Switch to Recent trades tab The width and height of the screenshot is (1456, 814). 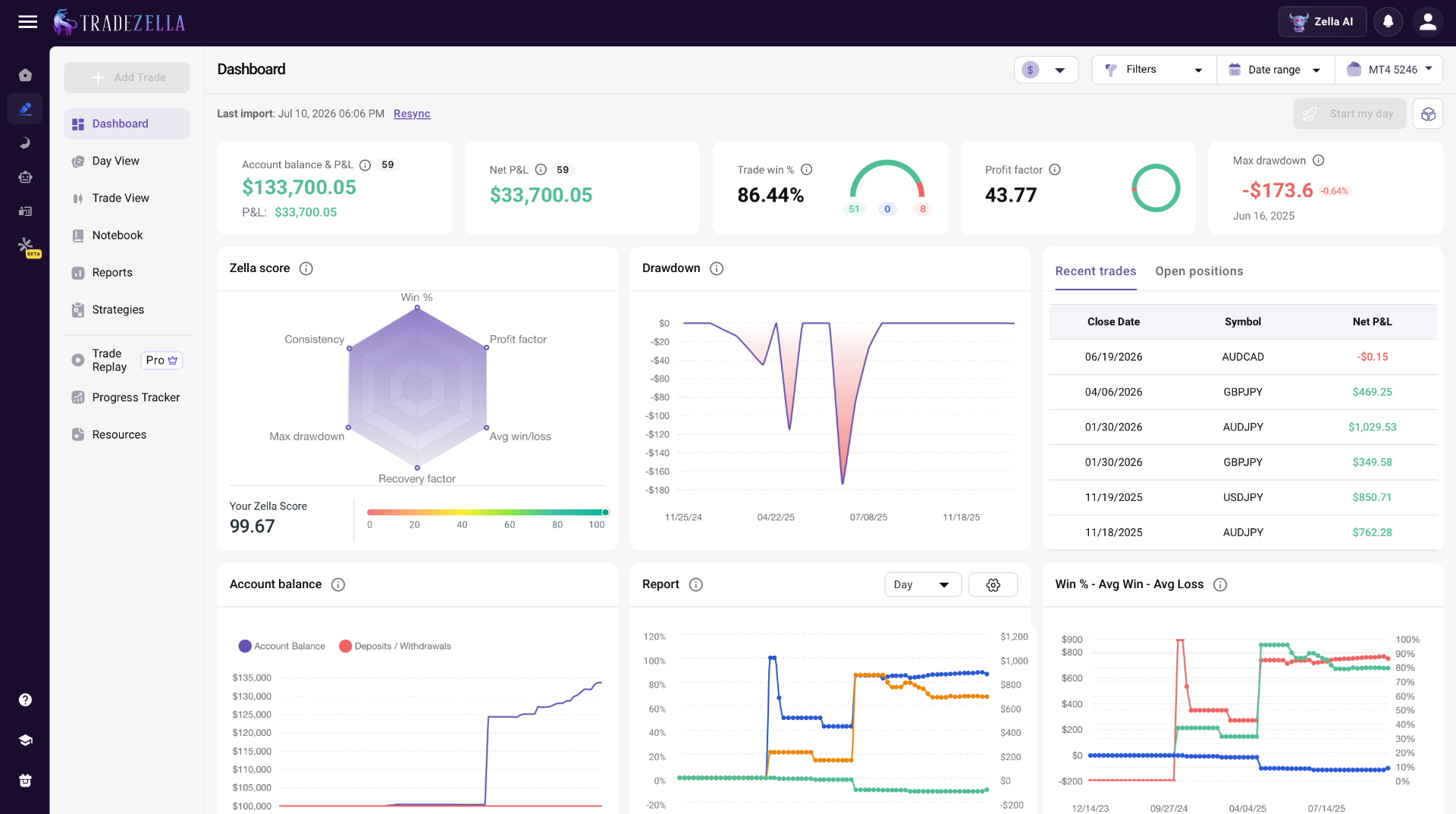1096,271
